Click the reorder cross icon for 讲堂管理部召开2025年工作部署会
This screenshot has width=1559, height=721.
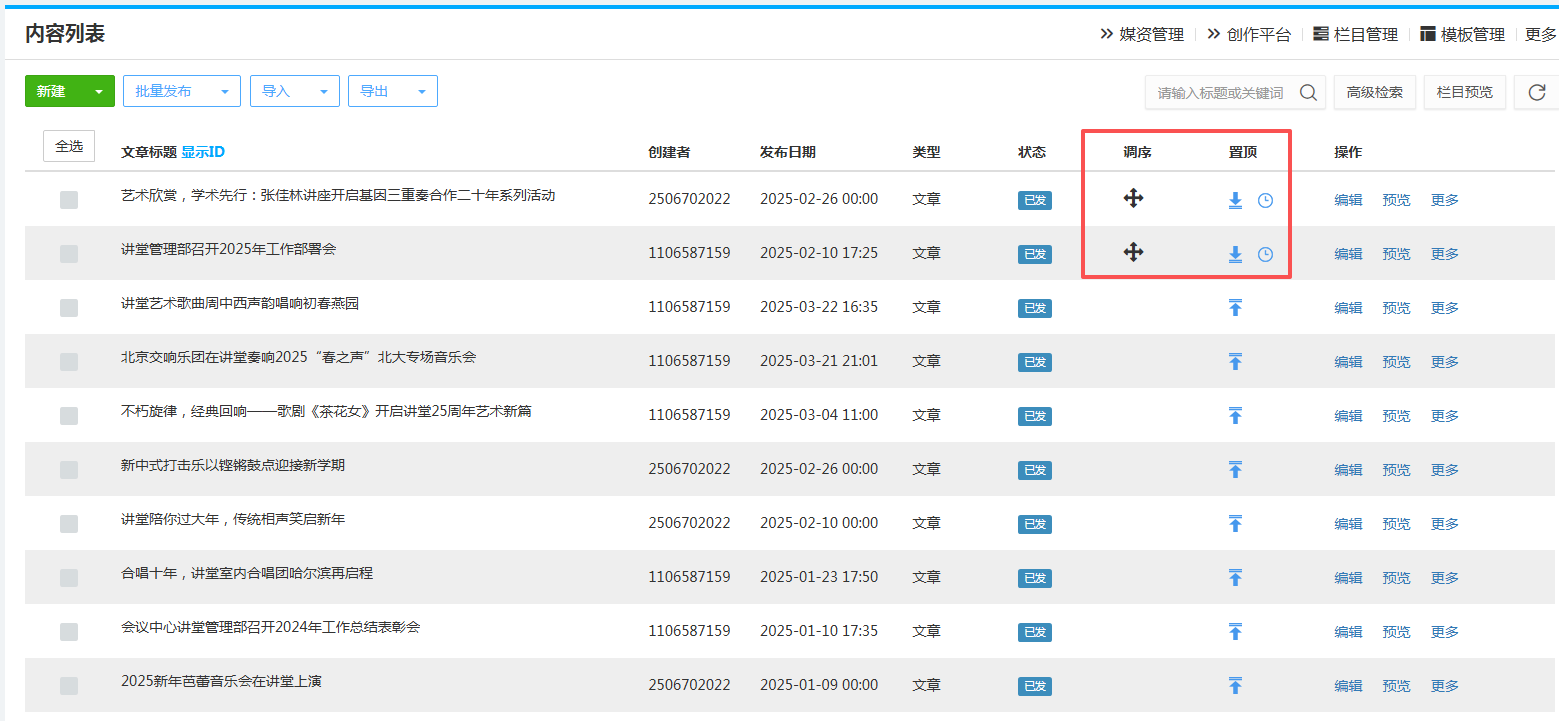[x=1133, y=252]
